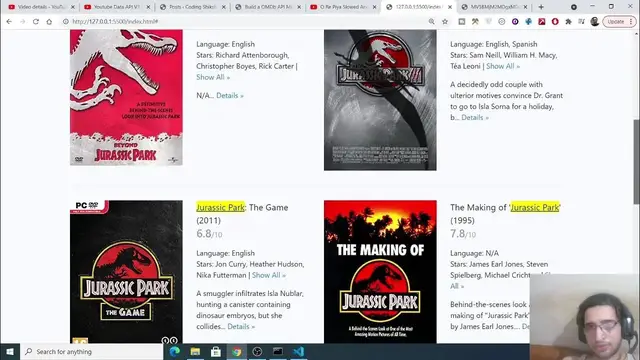The height and width of the screenshot is (360, 640).
Task: Open Microsoft Store from the taskbar
Action: (x=216, y=351)
